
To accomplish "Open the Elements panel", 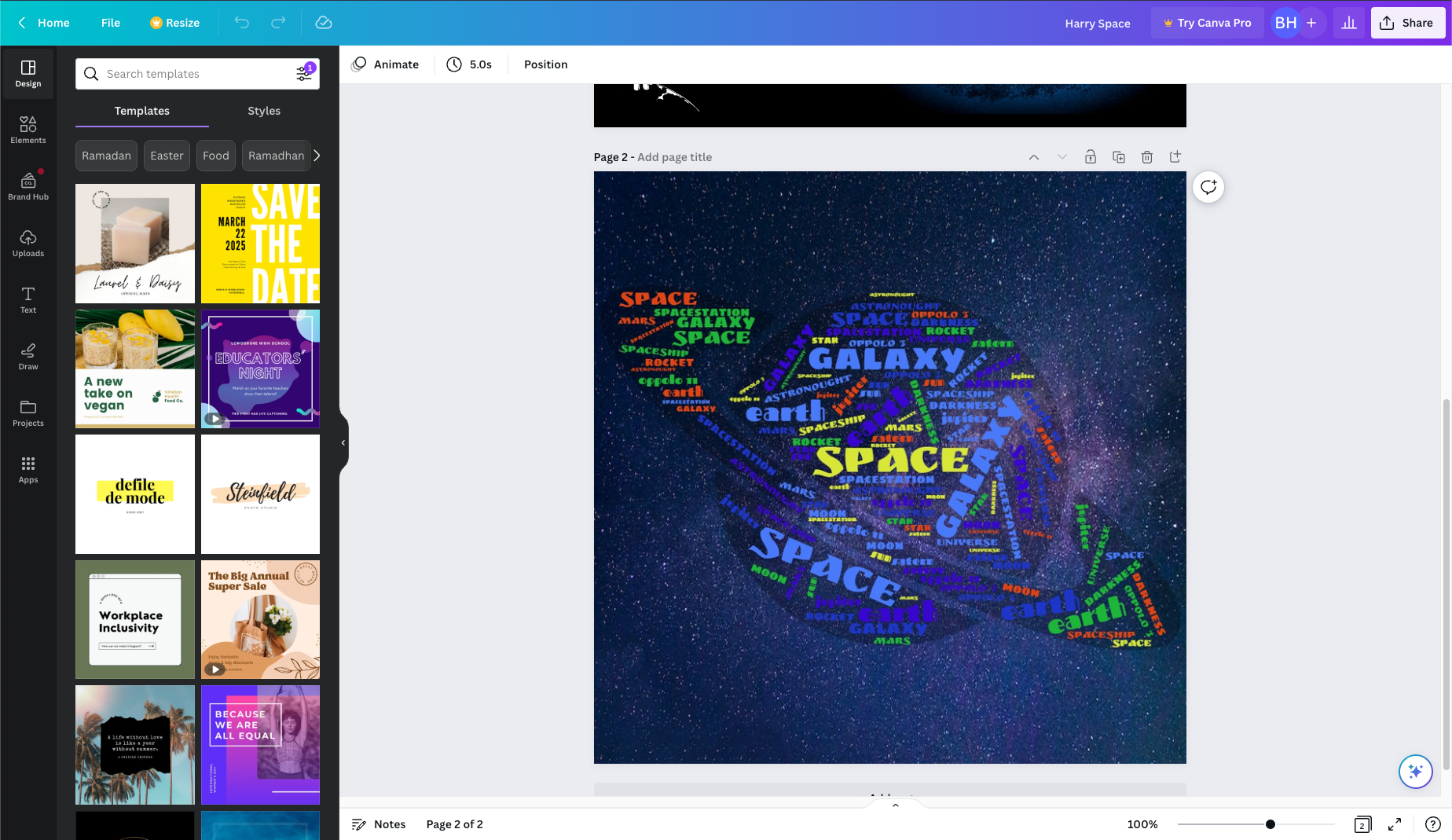I will 28,130.
